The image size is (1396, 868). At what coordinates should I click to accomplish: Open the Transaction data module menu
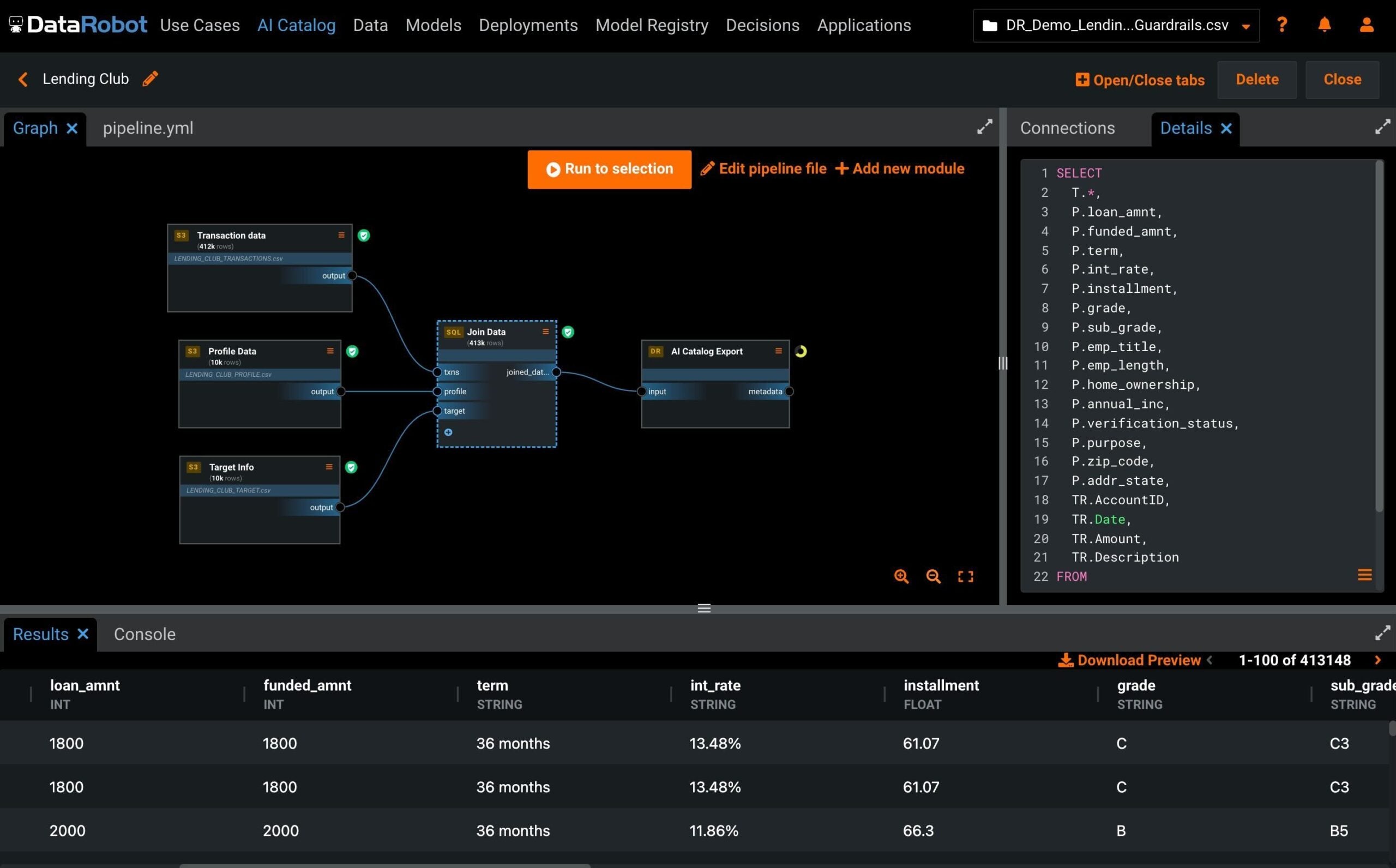pyautogui.click(x=341, y=235)
